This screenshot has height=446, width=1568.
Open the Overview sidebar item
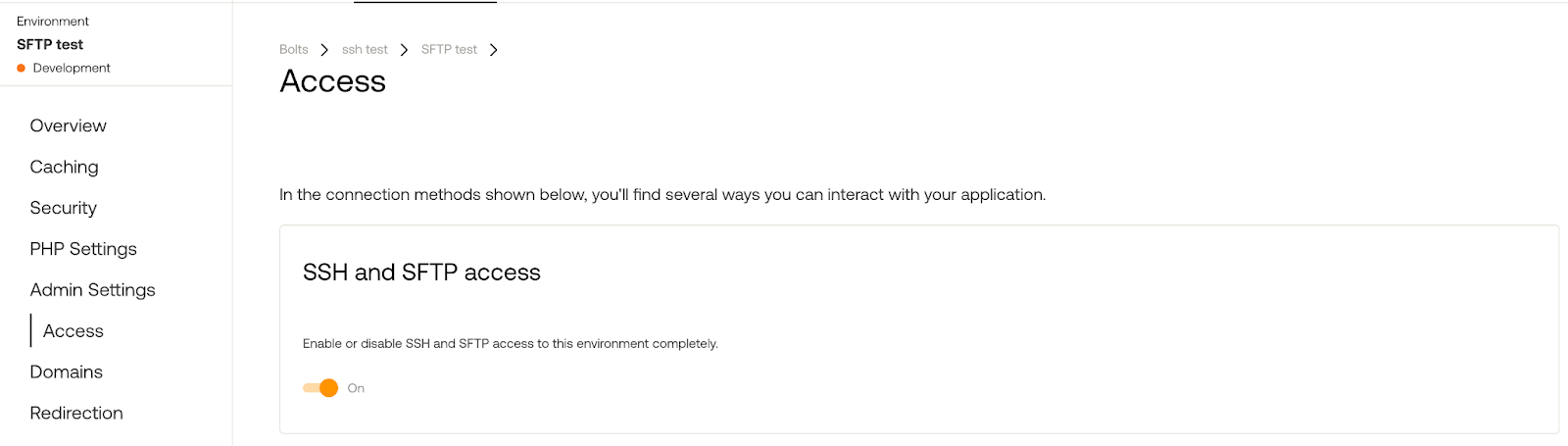pyautogui.click(x=68, y=125)
